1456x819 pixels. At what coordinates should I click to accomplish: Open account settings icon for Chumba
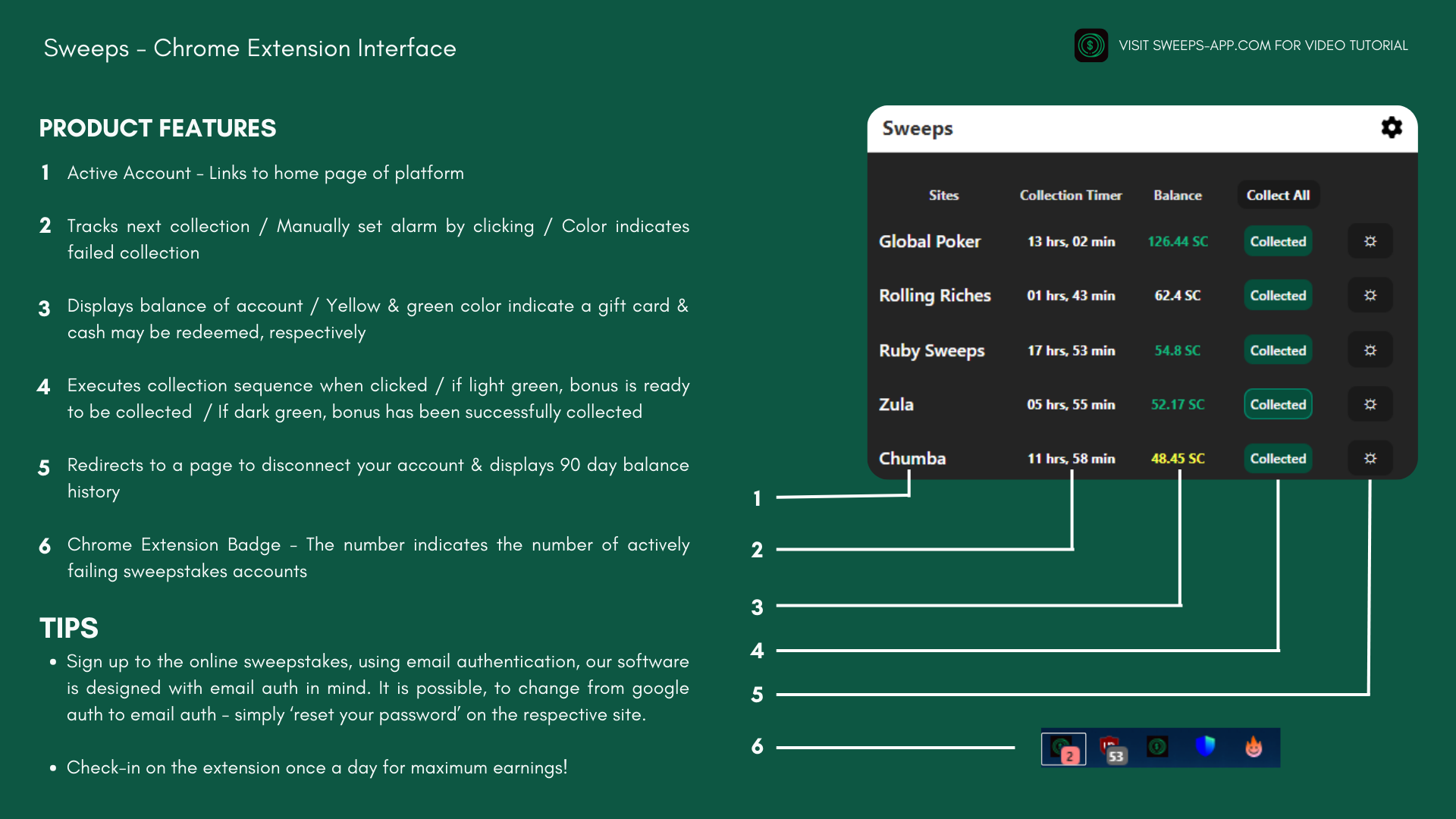click(1370, 458)
